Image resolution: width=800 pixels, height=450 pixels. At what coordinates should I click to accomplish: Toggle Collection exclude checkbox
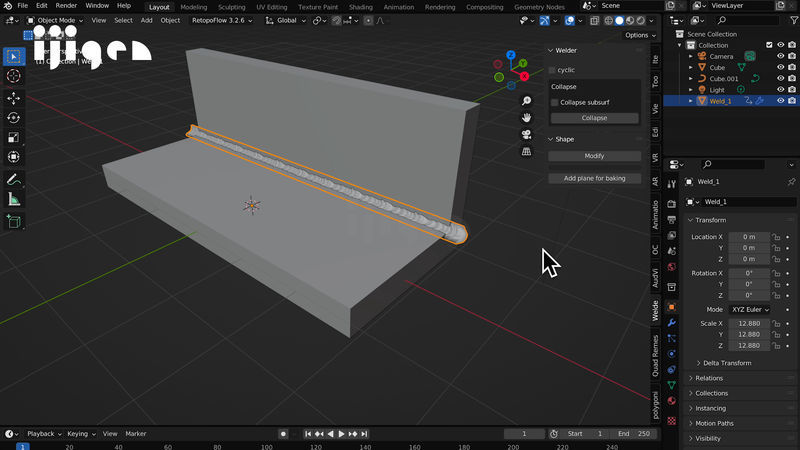click(x=769, y=45)
